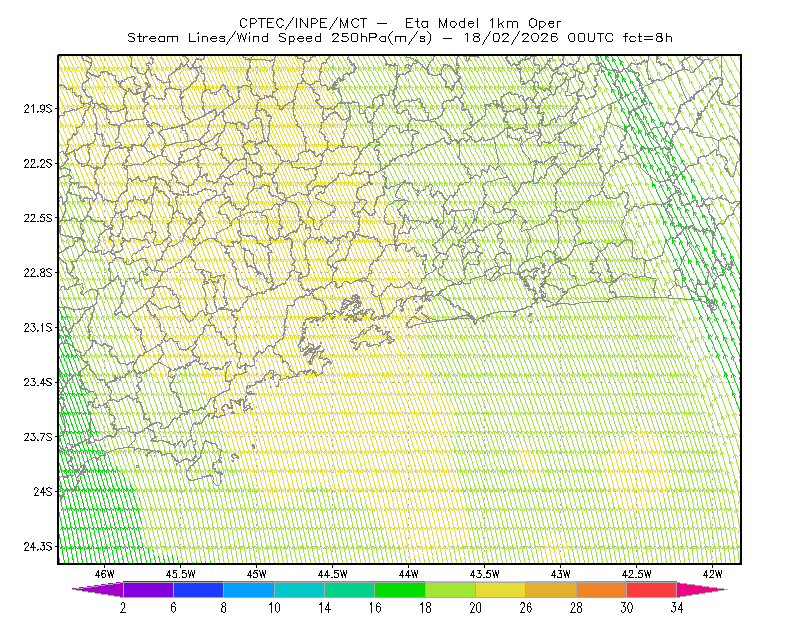The height and width of the screenshot is (618, 800).
Task: Click the purple color swatch in legend
Action: pos(148,589)
